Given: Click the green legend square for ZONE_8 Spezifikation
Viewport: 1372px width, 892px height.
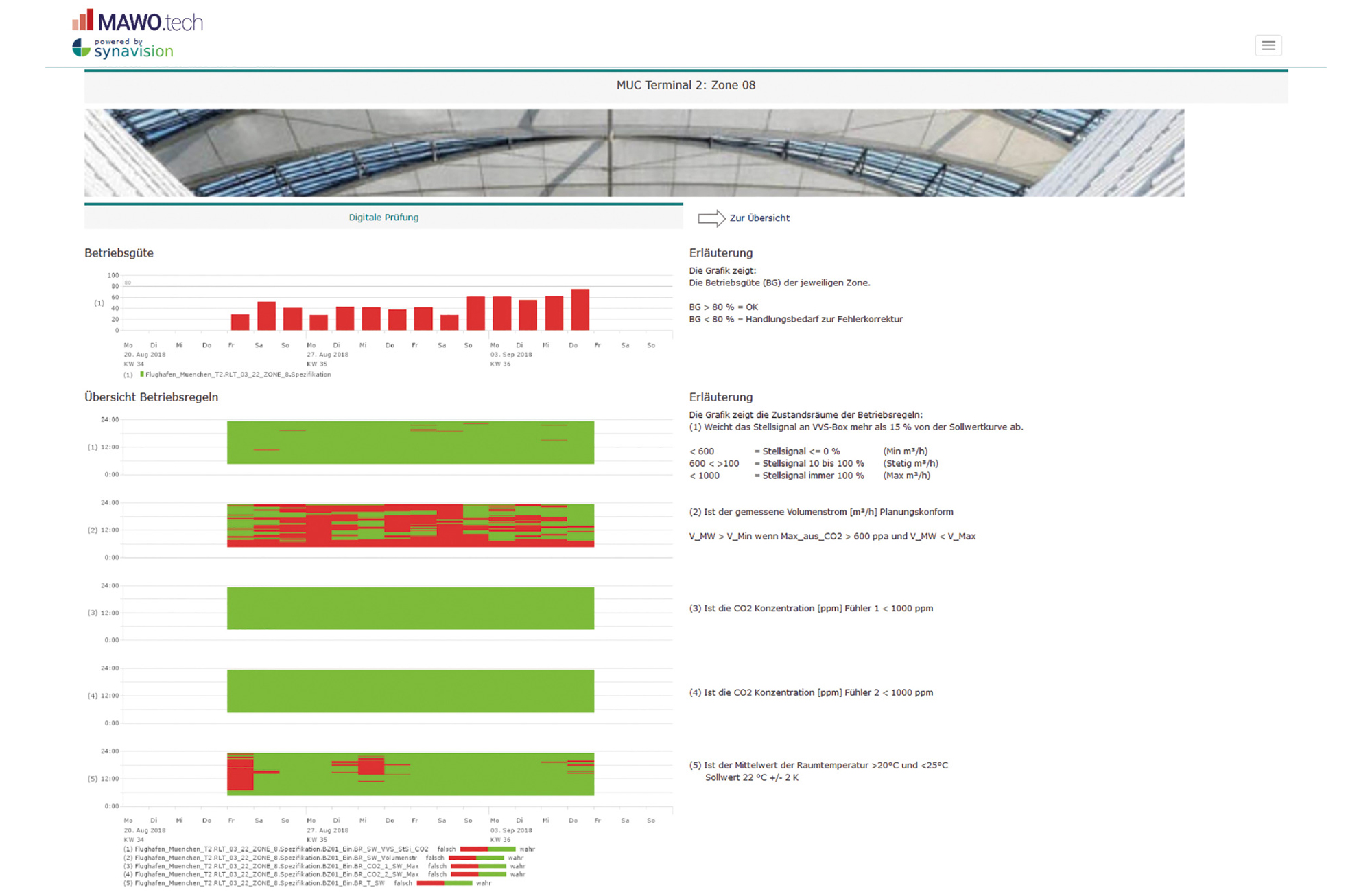Looking at the screenshot, I should [141, 375].
